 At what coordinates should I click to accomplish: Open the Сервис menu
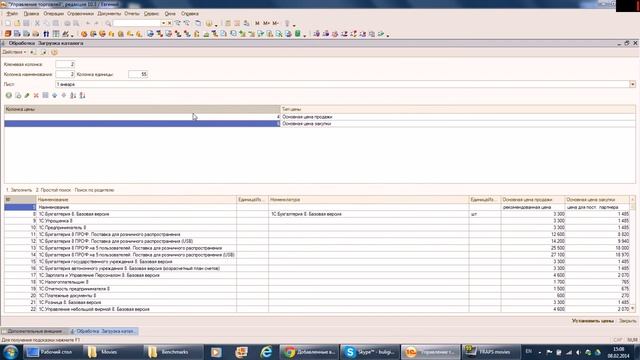(151, 13)
